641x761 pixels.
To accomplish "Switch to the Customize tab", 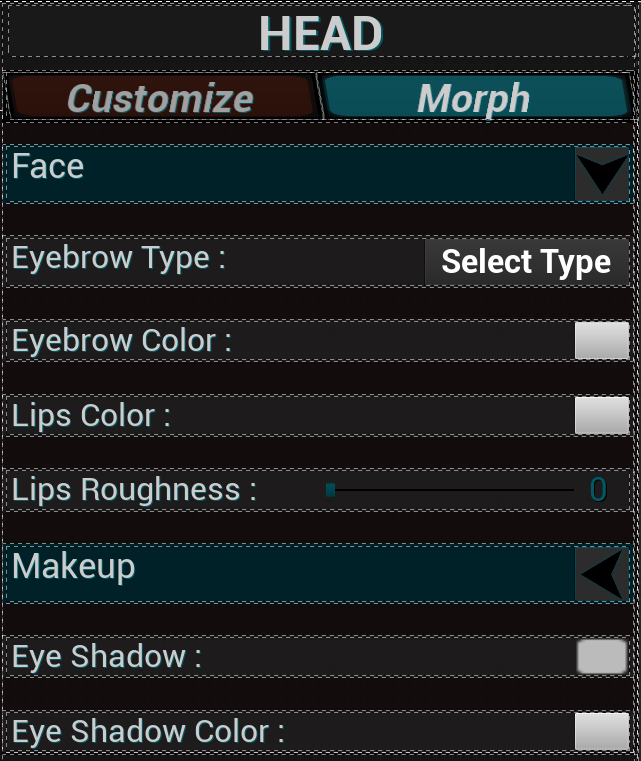I will [x=160, y=98].
